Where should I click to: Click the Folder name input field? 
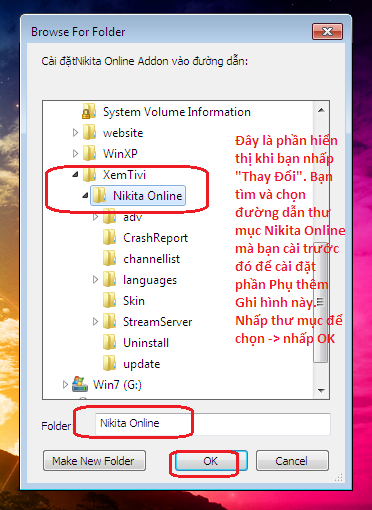pos(213,424)
